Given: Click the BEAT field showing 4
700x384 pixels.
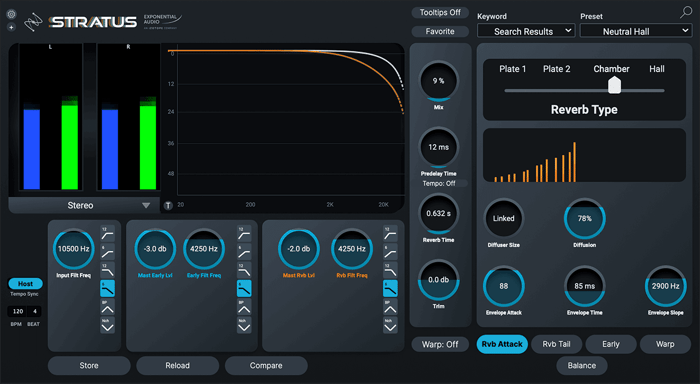Looking at the screenshot, I should click(34, 311).
